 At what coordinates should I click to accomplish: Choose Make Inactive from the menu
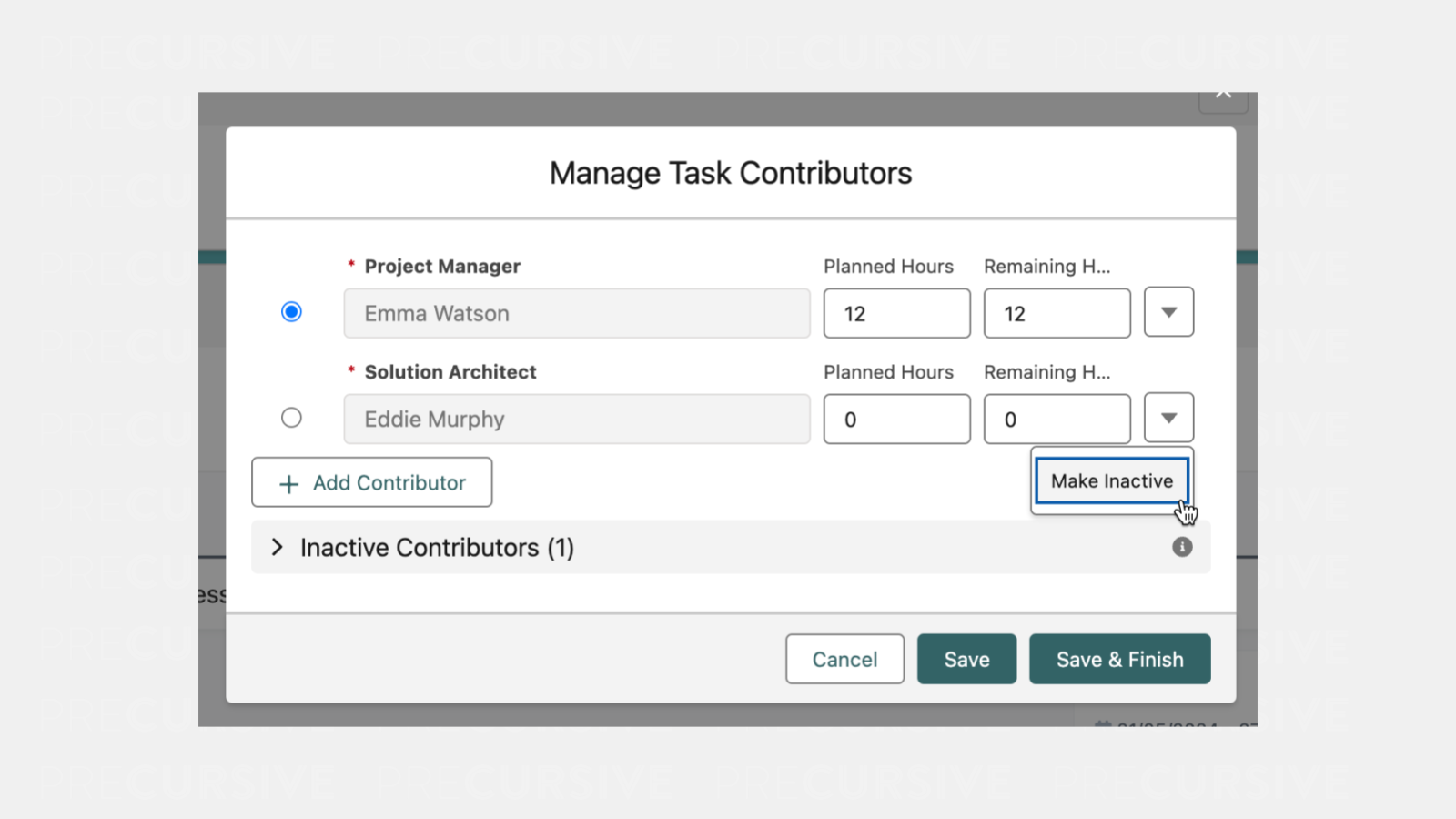(1112, 480)
